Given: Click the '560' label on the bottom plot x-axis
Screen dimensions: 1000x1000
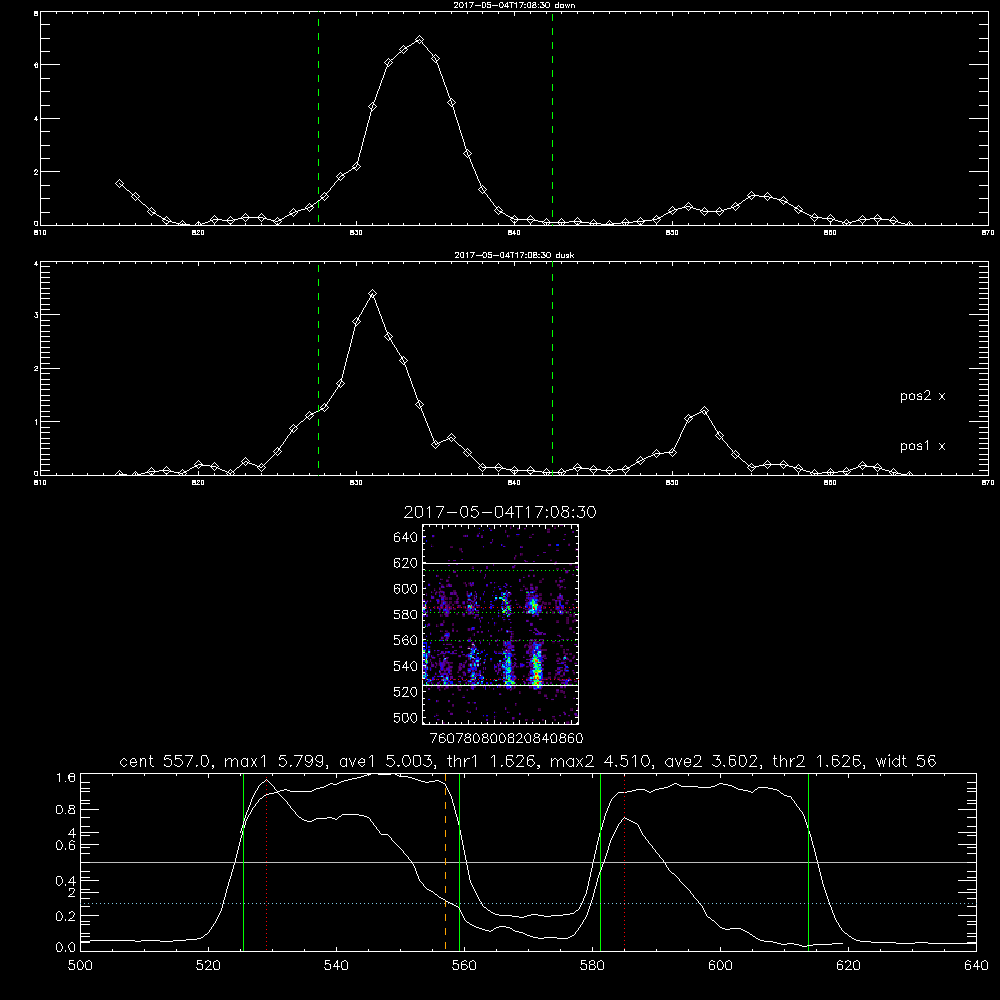Looking at the screenshot, I should tap(464, 965).
